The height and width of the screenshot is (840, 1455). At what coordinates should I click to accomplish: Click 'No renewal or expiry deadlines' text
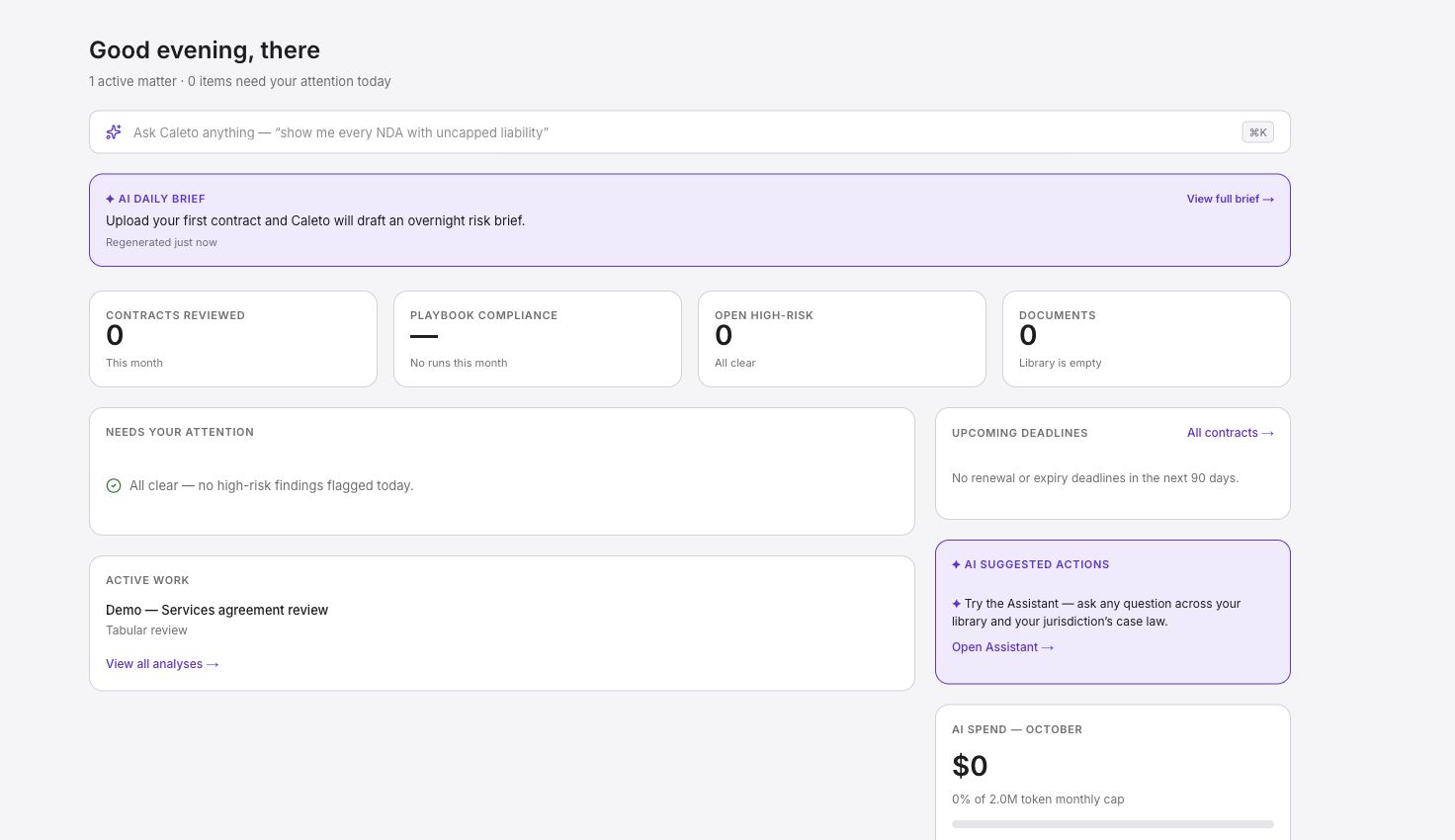(x=1095, y=478)
